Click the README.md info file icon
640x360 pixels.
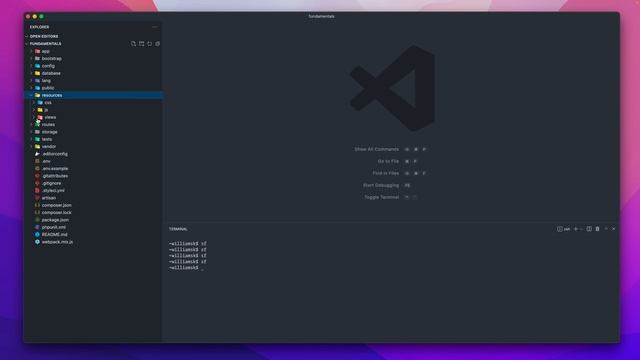37,235
